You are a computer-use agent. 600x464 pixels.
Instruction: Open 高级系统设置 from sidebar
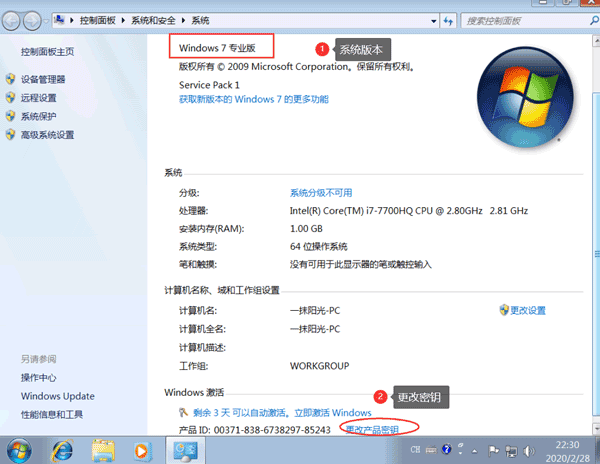(47, 135)
